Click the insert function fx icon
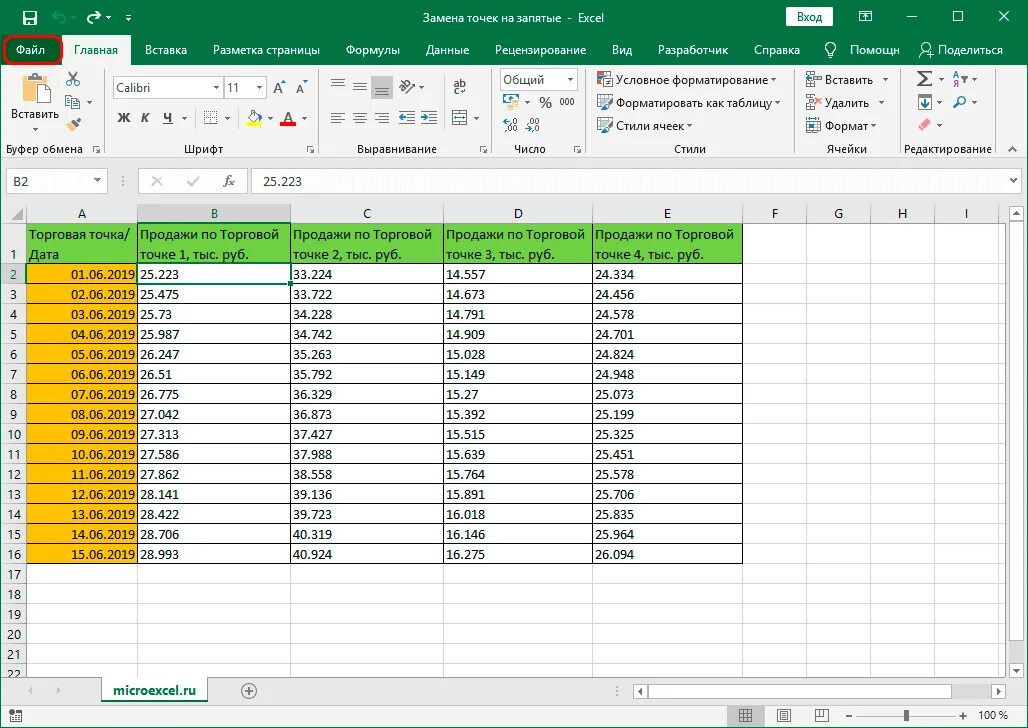Image resolution: width=1028 pixels, height=728 pixels. [x=229, y=181]
